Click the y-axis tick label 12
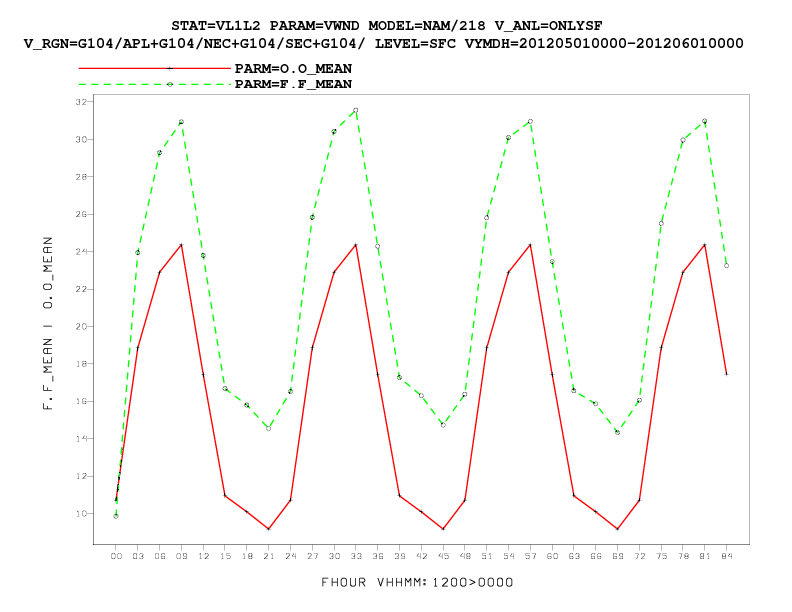The image size is (792, 612). pos(81,476)
